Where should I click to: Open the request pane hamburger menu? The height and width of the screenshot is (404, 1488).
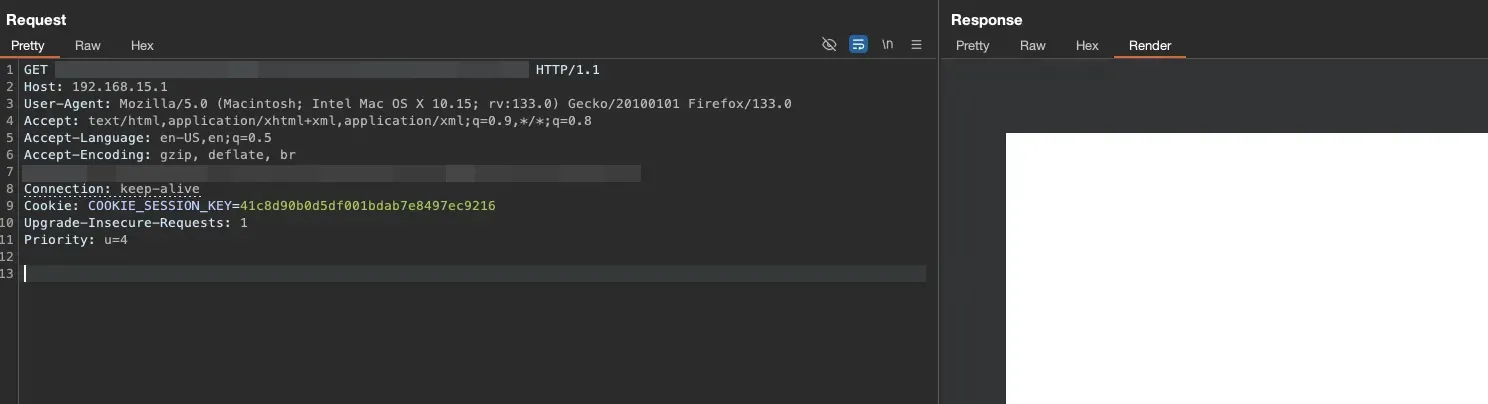click(x=916, y=45)
